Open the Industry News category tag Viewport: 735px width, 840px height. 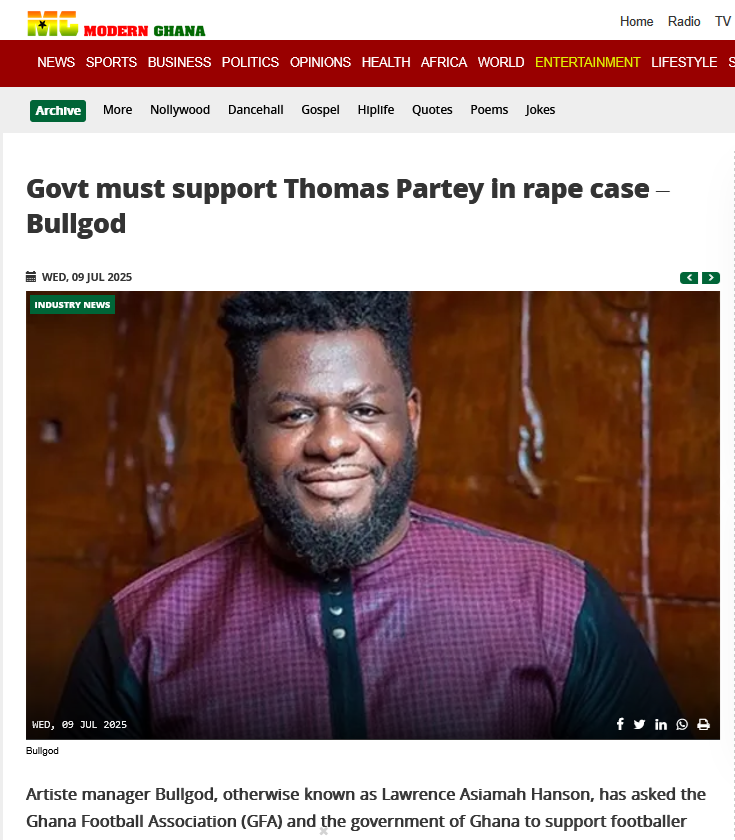click(72, 304)
